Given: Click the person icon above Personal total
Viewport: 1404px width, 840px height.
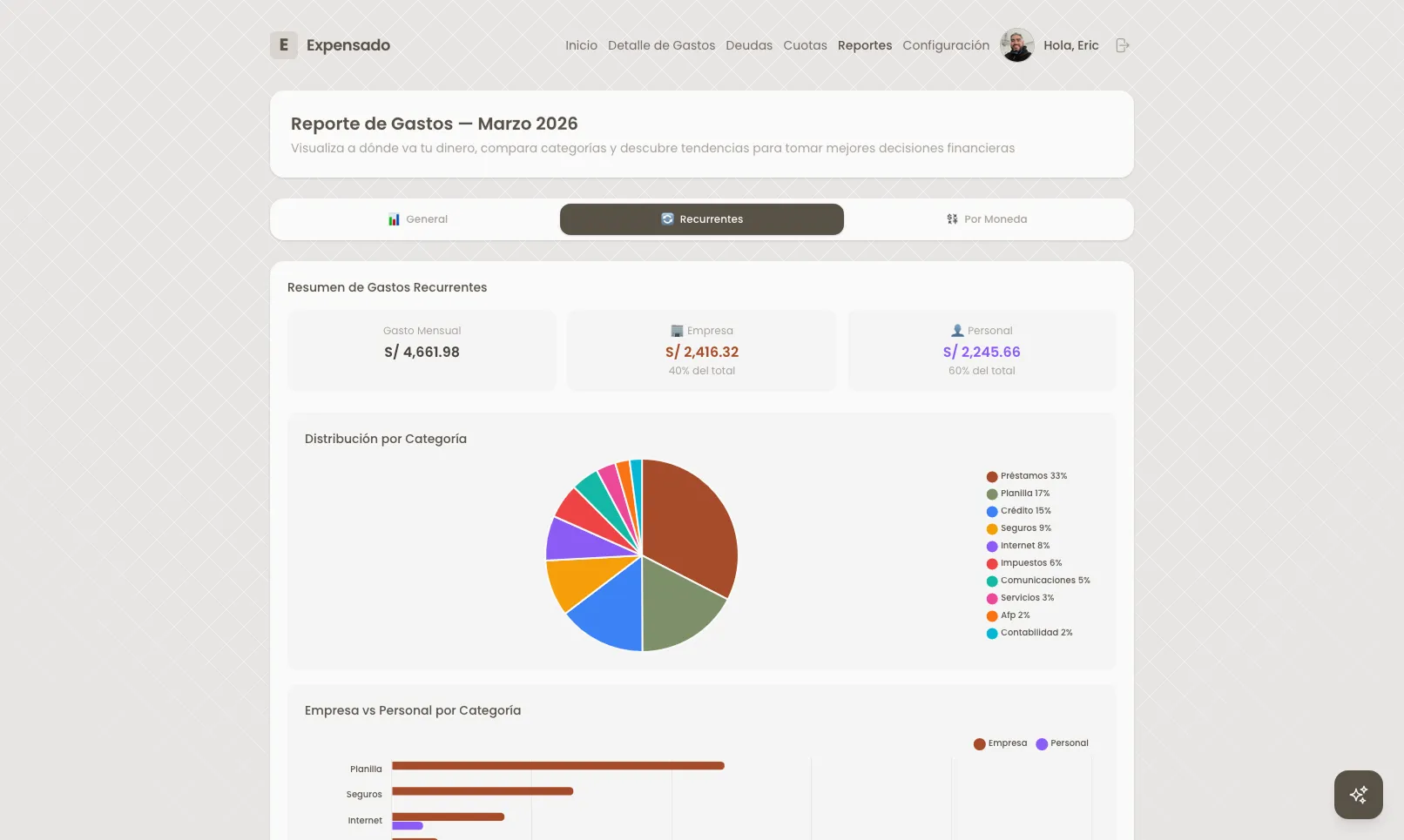Looking at the screenshot, I should pyautogui.click(x=956, y=330).
